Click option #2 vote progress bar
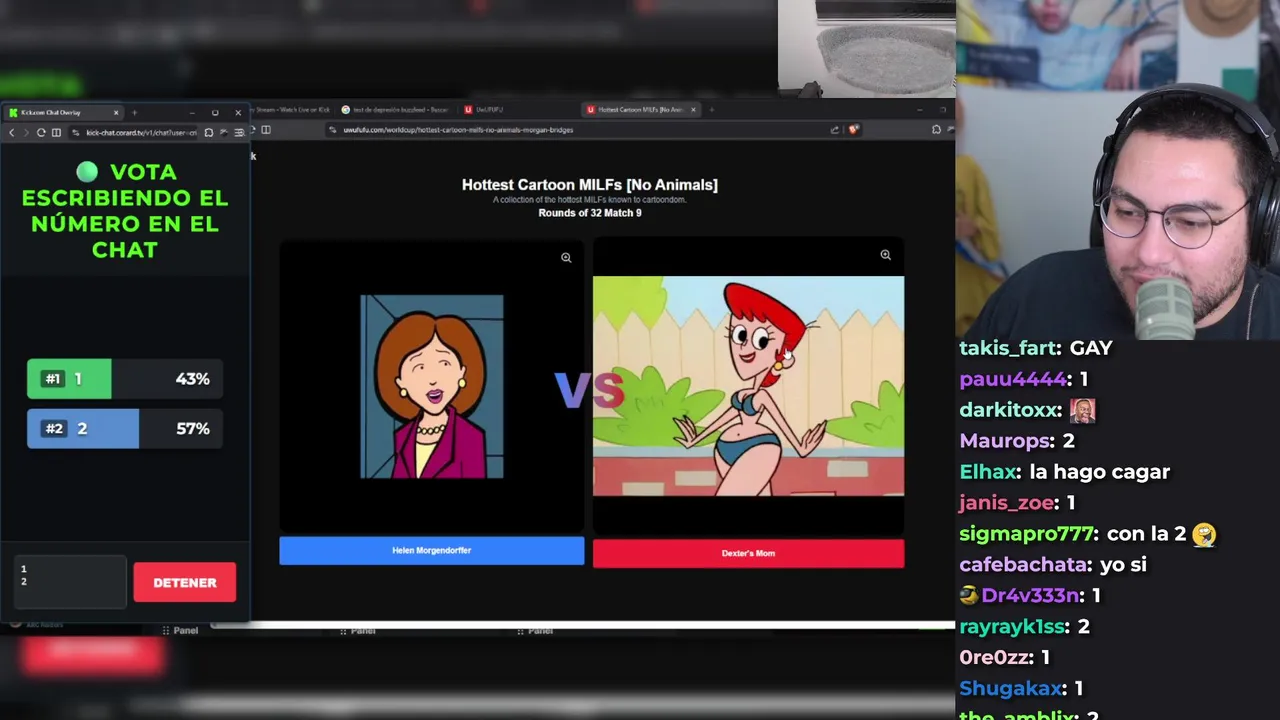Image resolution: width=1280 pixels, height=720 pixels. coord(124,428)
